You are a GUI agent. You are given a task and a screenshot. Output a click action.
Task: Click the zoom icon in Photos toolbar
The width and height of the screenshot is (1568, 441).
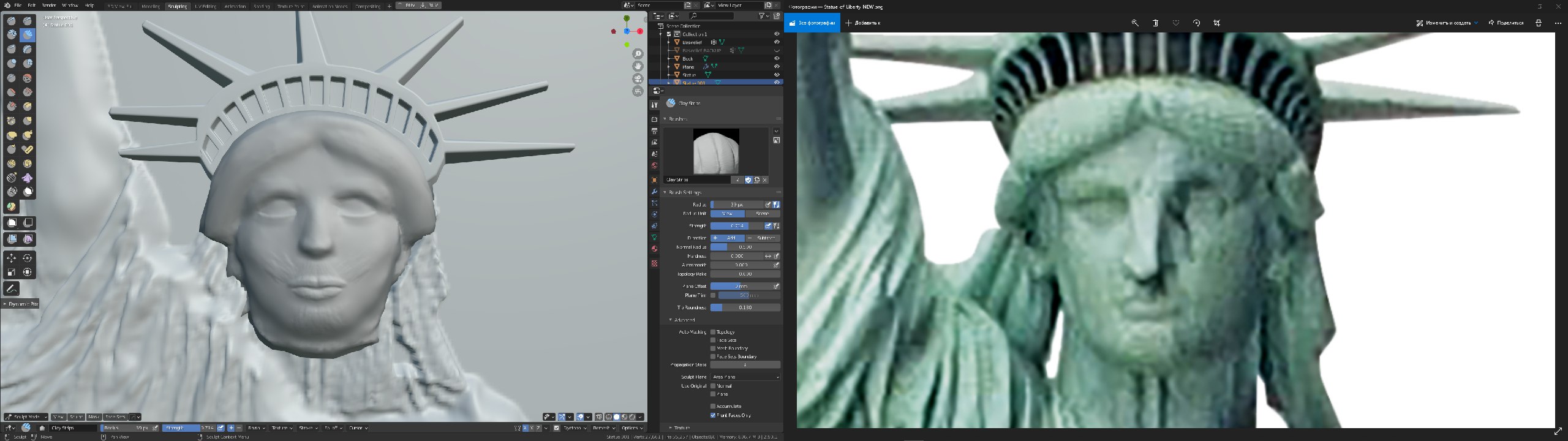tap(1135, 23)
